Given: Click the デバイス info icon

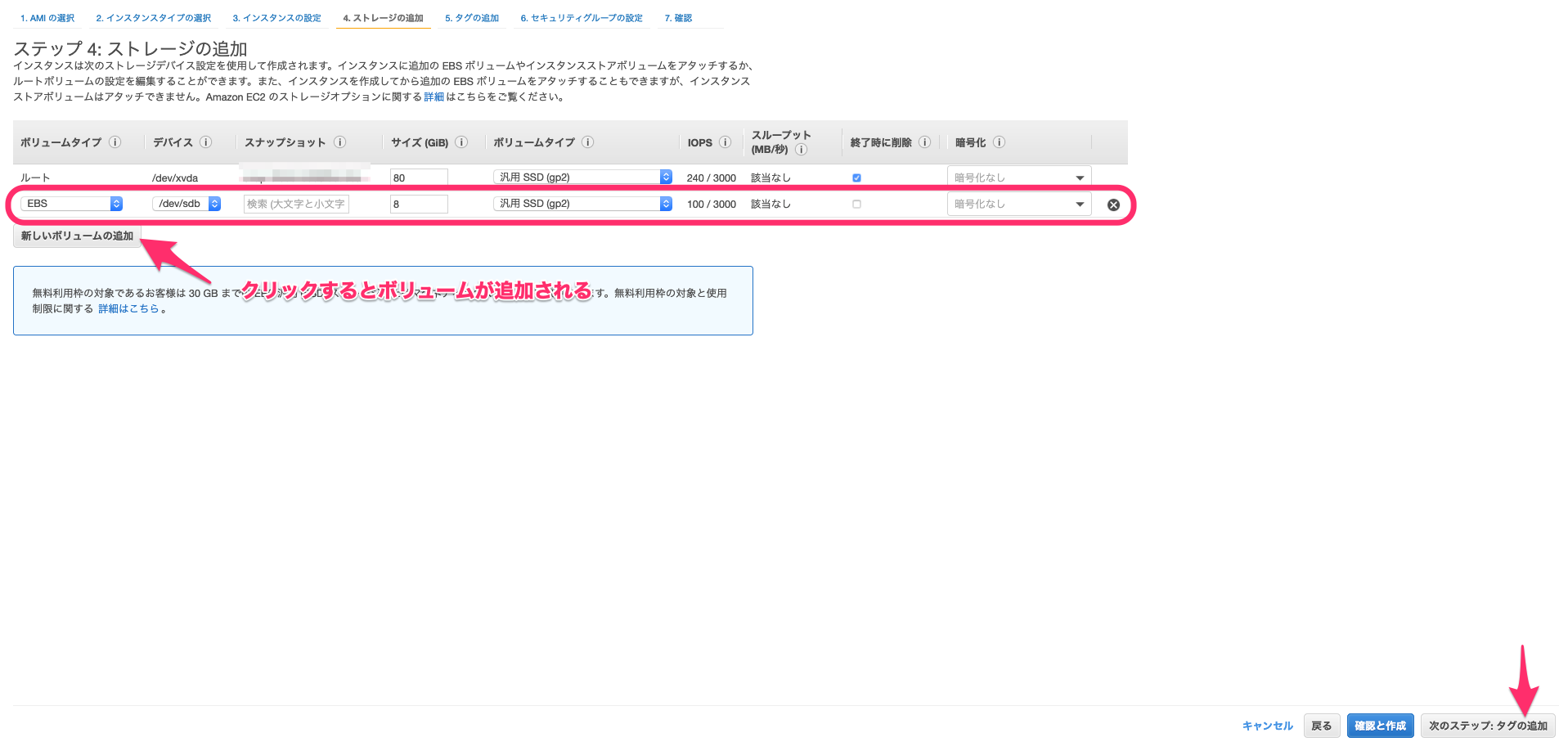Looking at the screenshot, I should 204,142.
